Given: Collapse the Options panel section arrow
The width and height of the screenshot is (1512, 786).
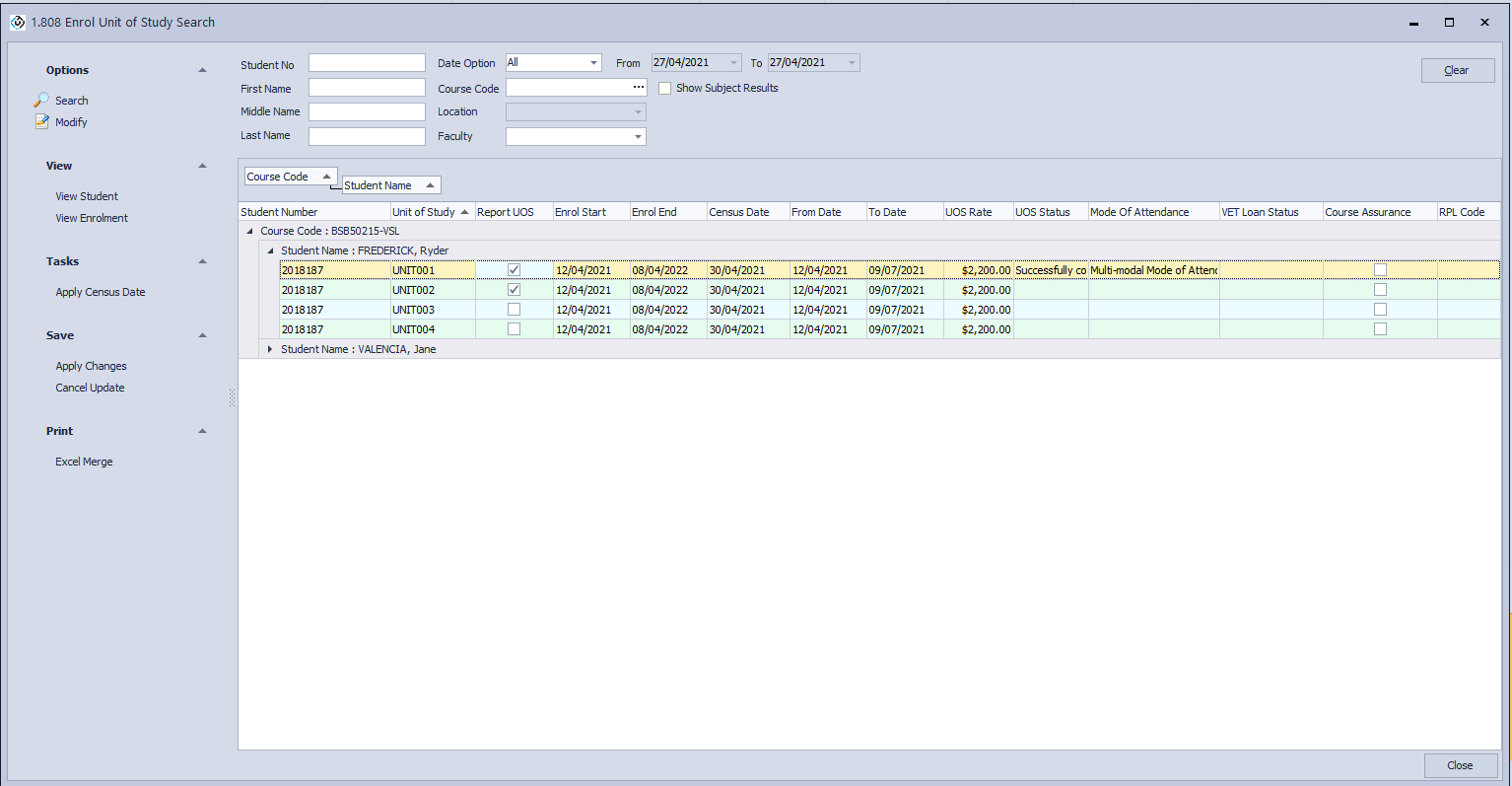Looking at the screenshot, I should tap(202, 70).
